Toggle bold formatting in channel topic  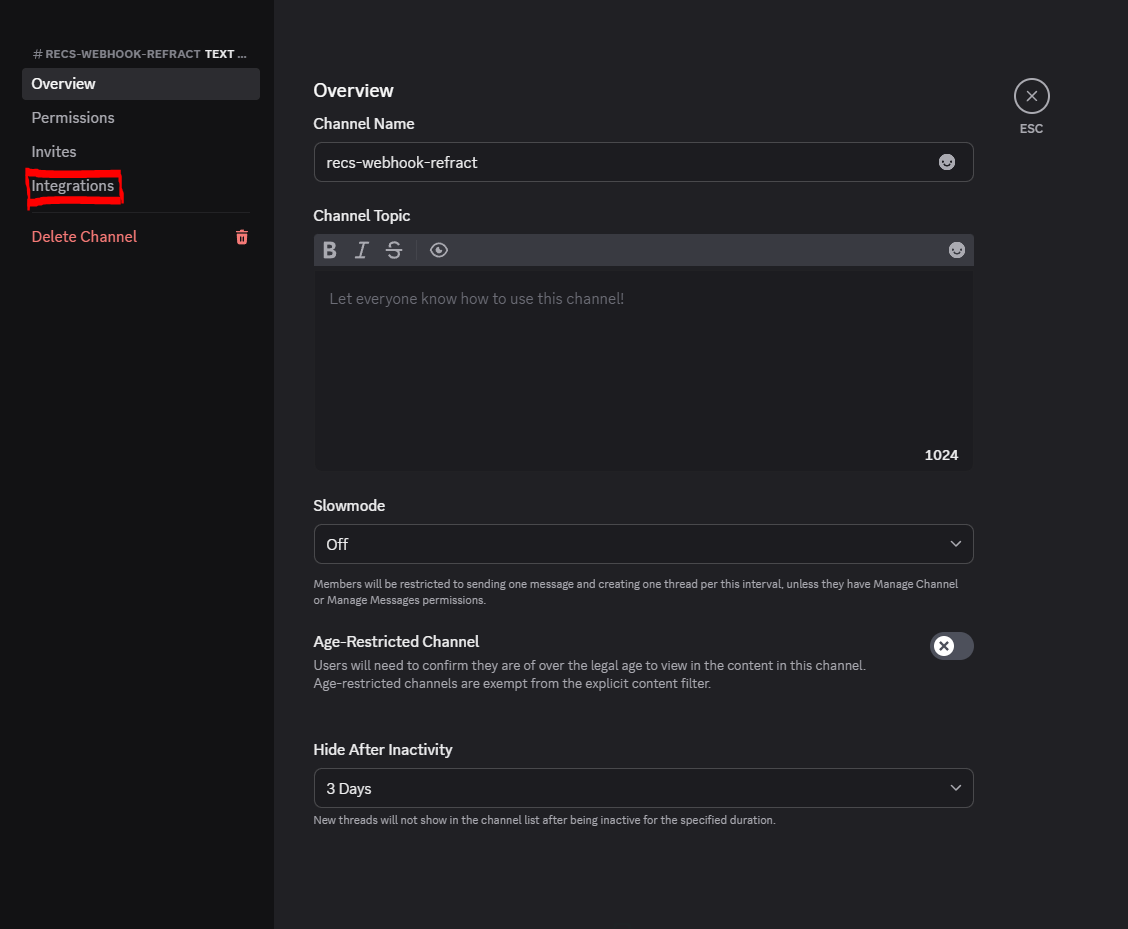pos(329,250)
